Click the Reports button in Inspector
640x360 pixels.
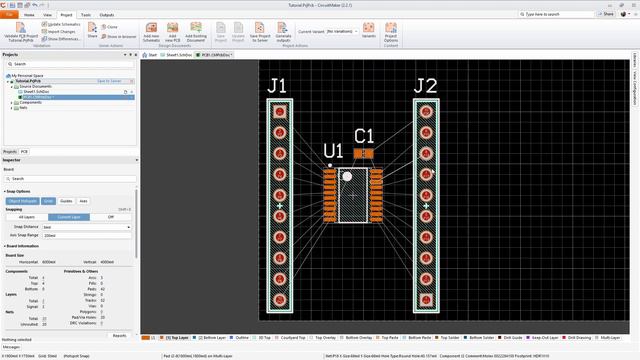tap(120, 336)
